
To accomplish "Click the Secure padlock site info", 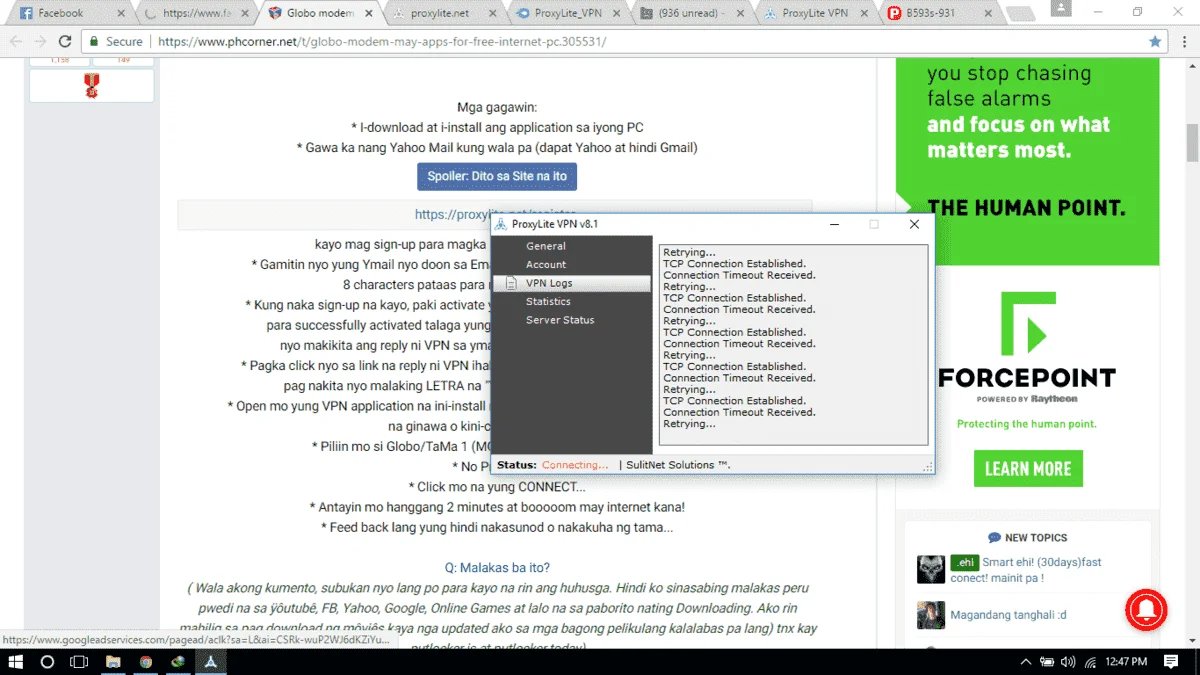I will tap(116, 42).
